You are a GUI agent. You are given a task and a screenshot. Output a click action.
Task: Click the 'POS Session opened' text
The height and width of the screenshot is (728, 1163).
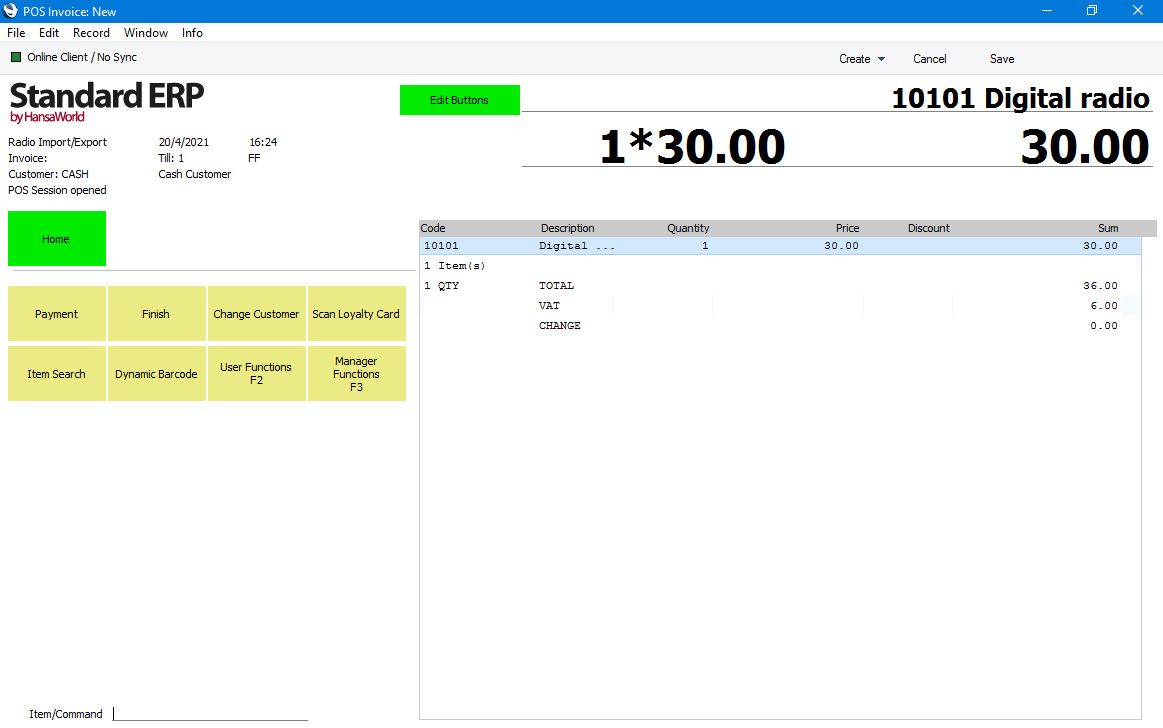point(57,191)
